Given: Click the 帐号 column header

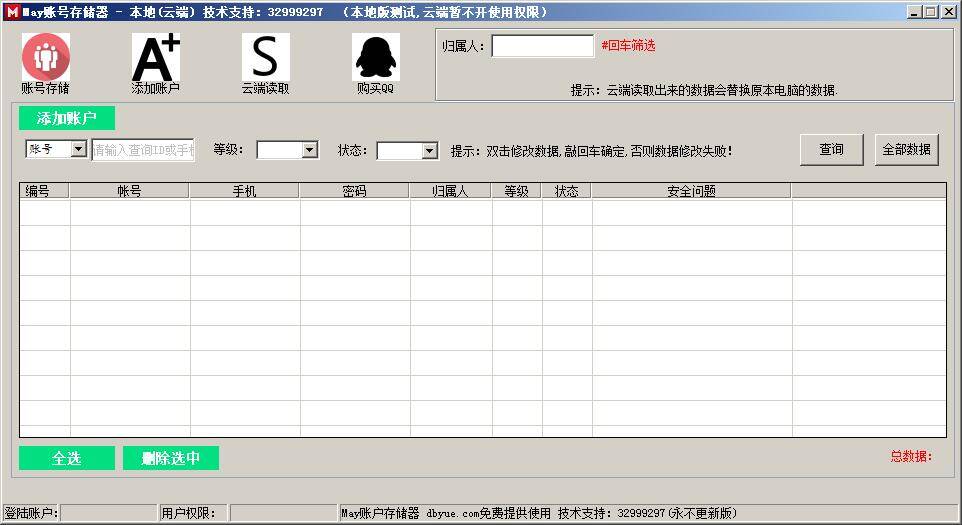Looking at the screenshot, I should tap(129, 191).
